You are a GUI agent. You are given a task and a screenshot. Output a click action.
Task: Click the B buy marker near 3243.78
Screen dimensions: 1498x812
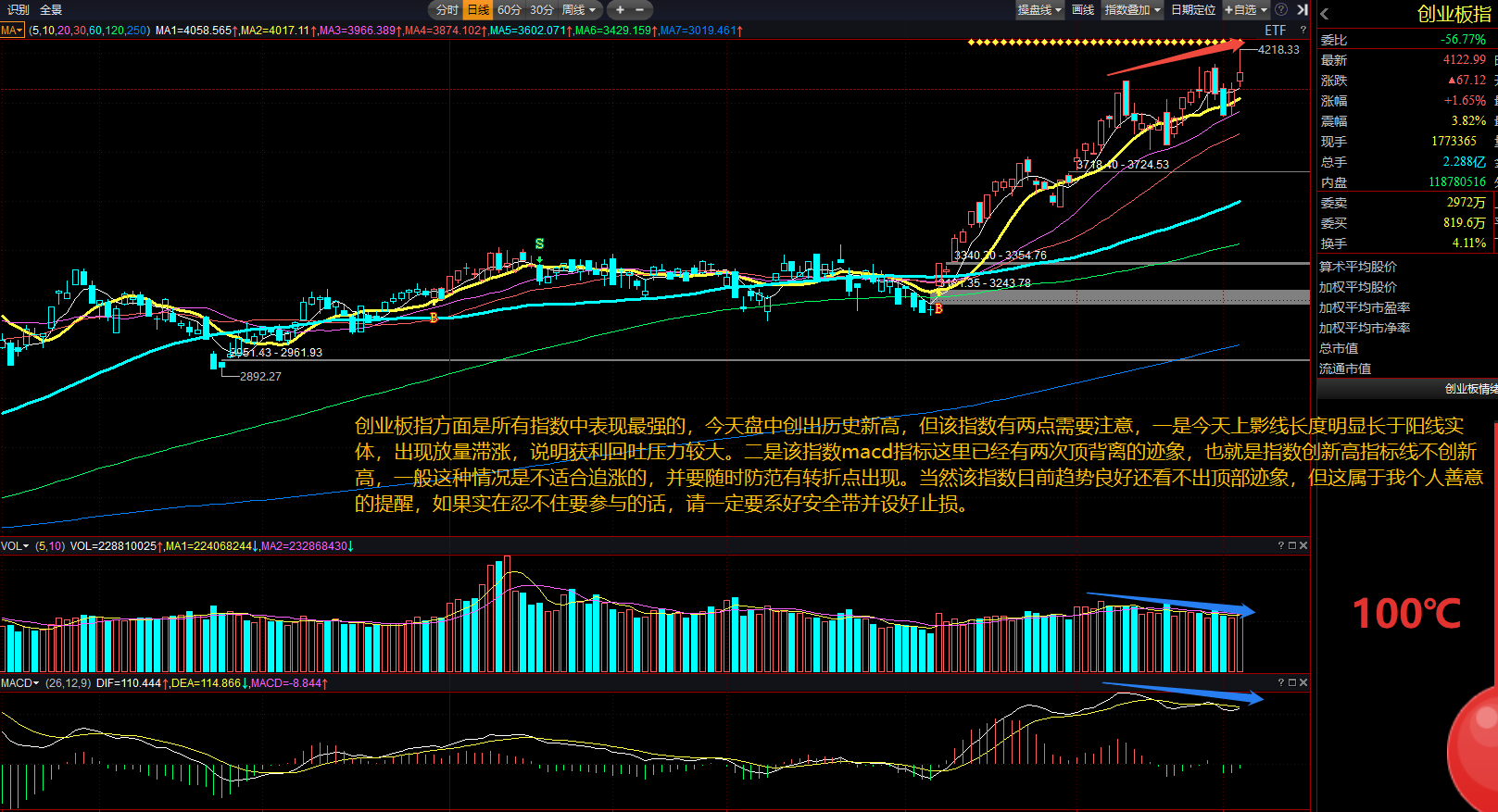(938, 309)
